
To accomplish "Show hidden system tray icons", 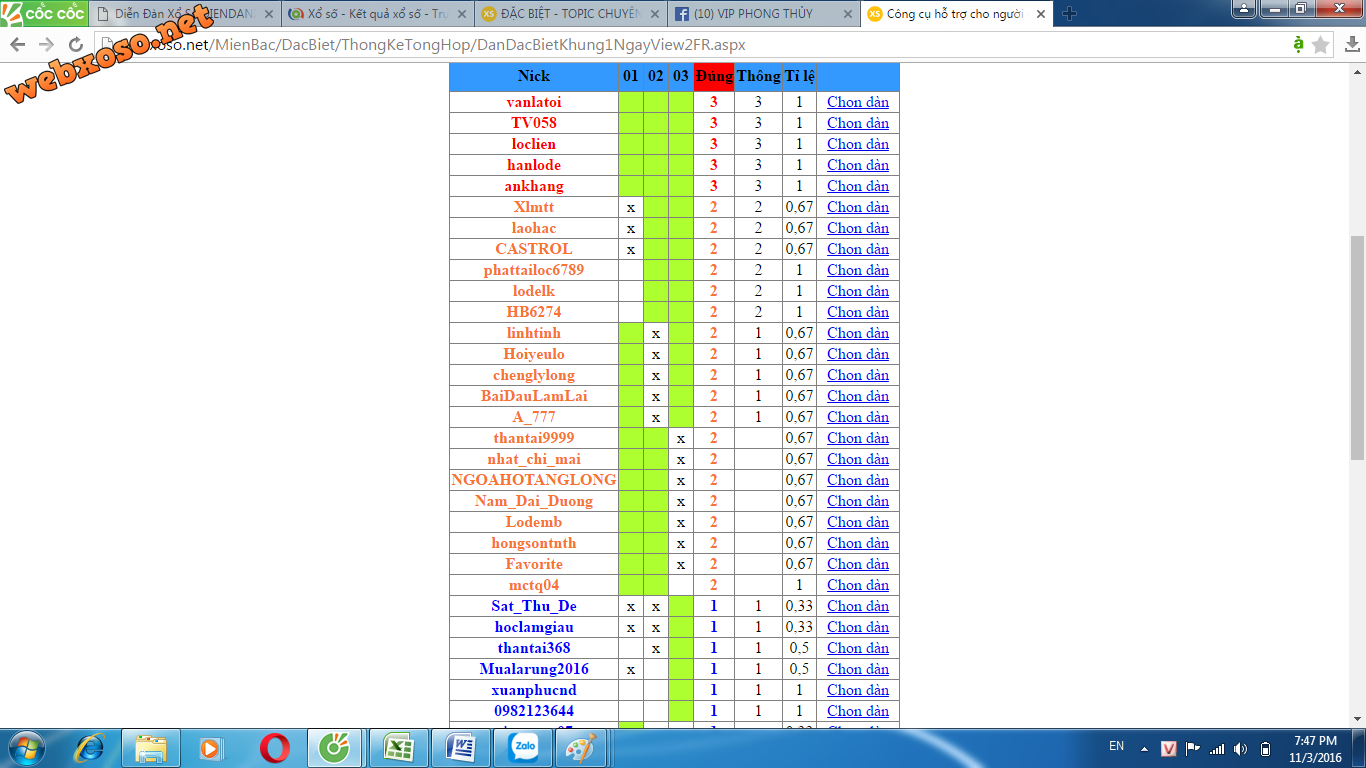I will (x=1144, y=747).
